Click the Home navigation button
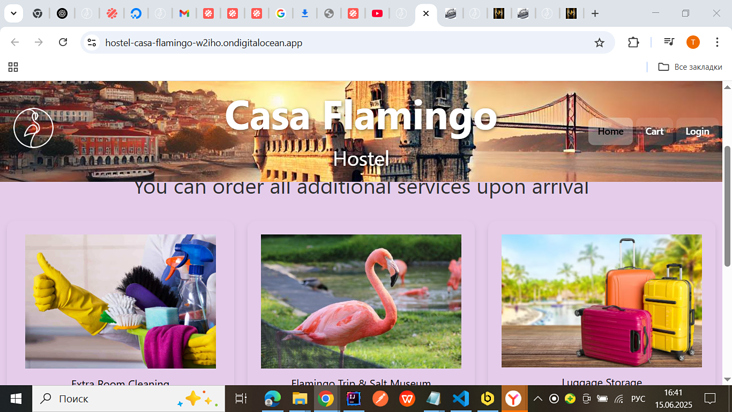Viewport: 732px width, 412px height. click(x=611, y=131)
